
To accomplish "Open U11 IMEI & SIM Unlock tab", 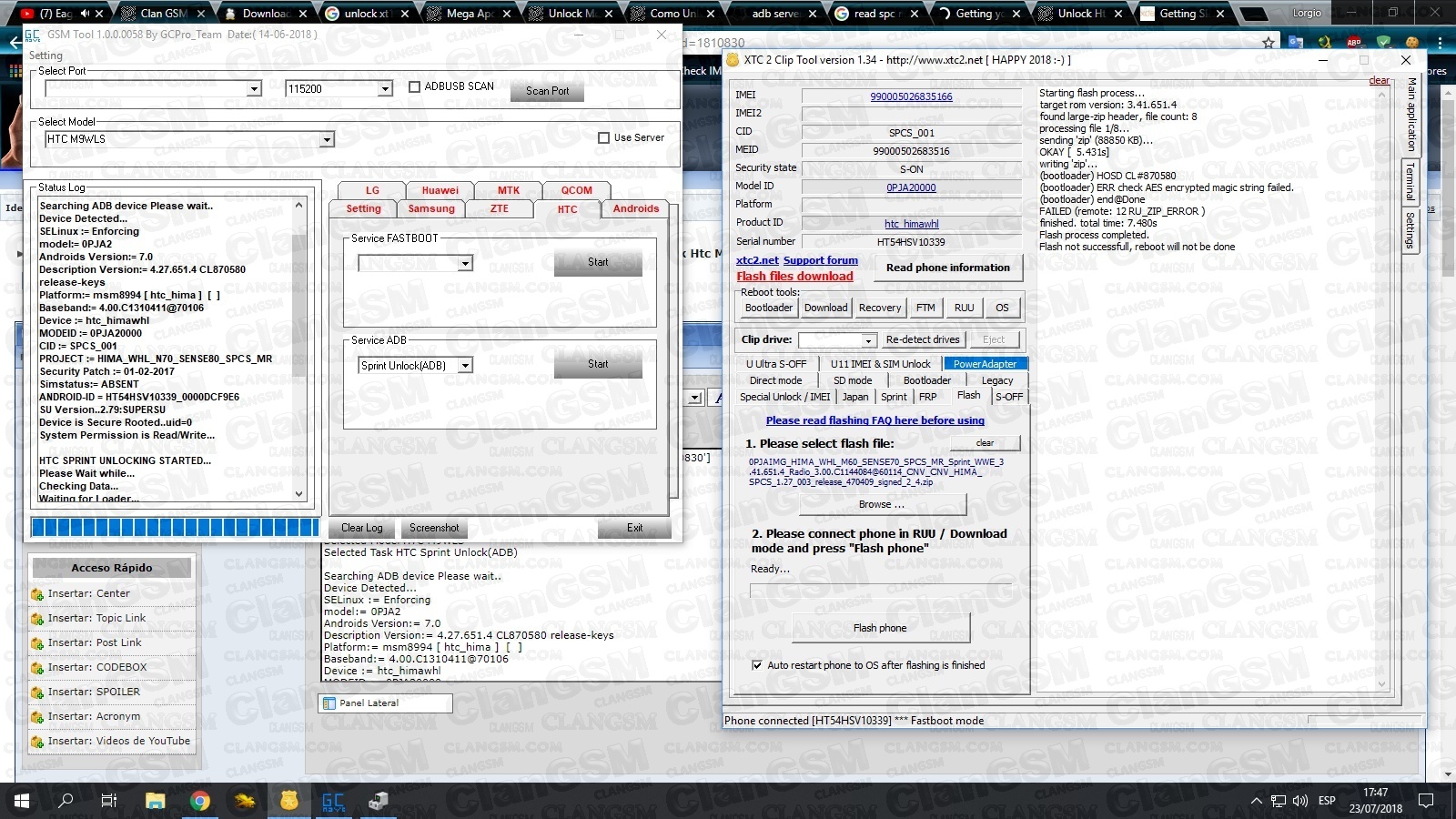I will coord(880,364).
